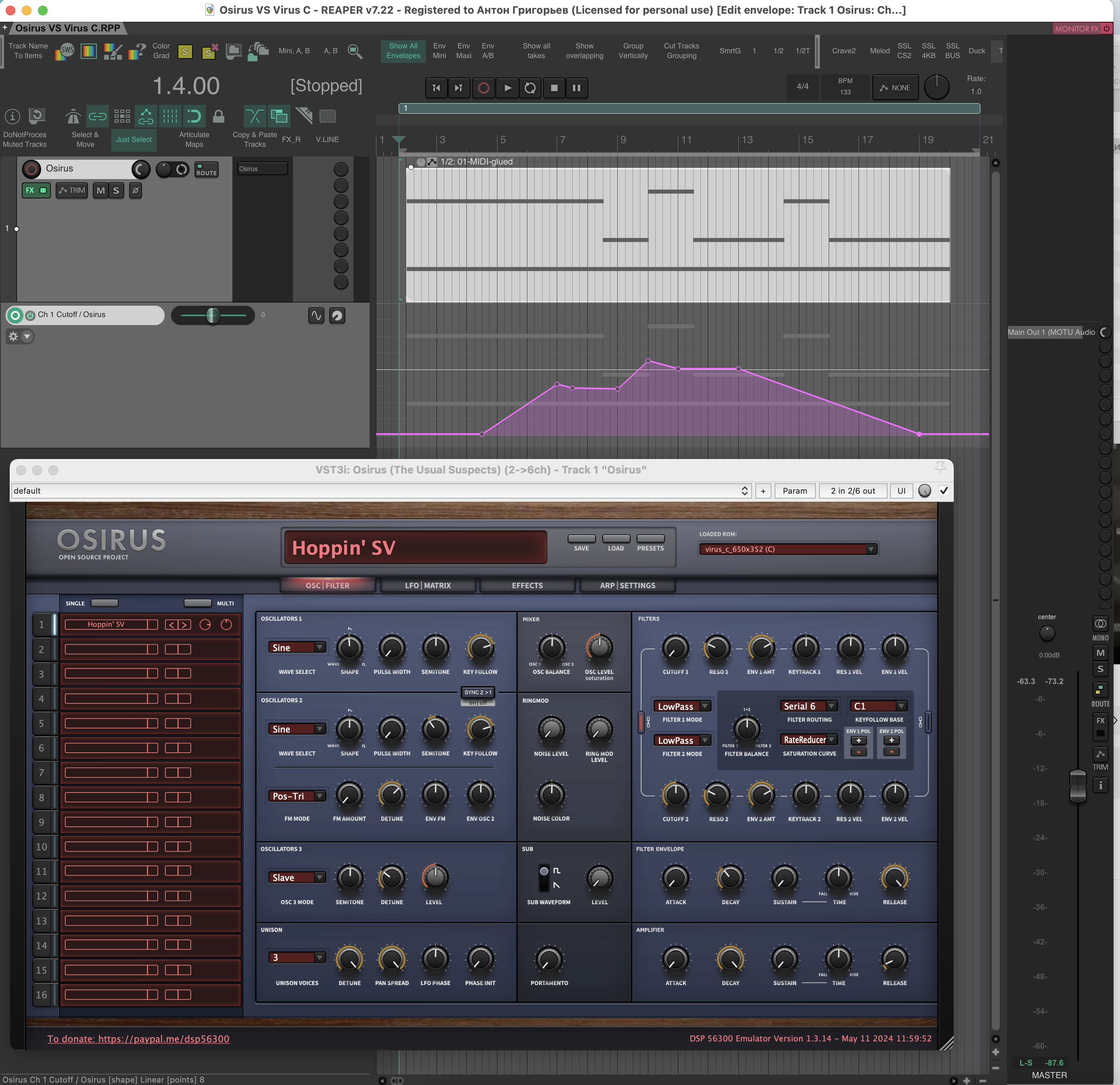
Task: Arm record on Osirus track
Action: point(31,169)
